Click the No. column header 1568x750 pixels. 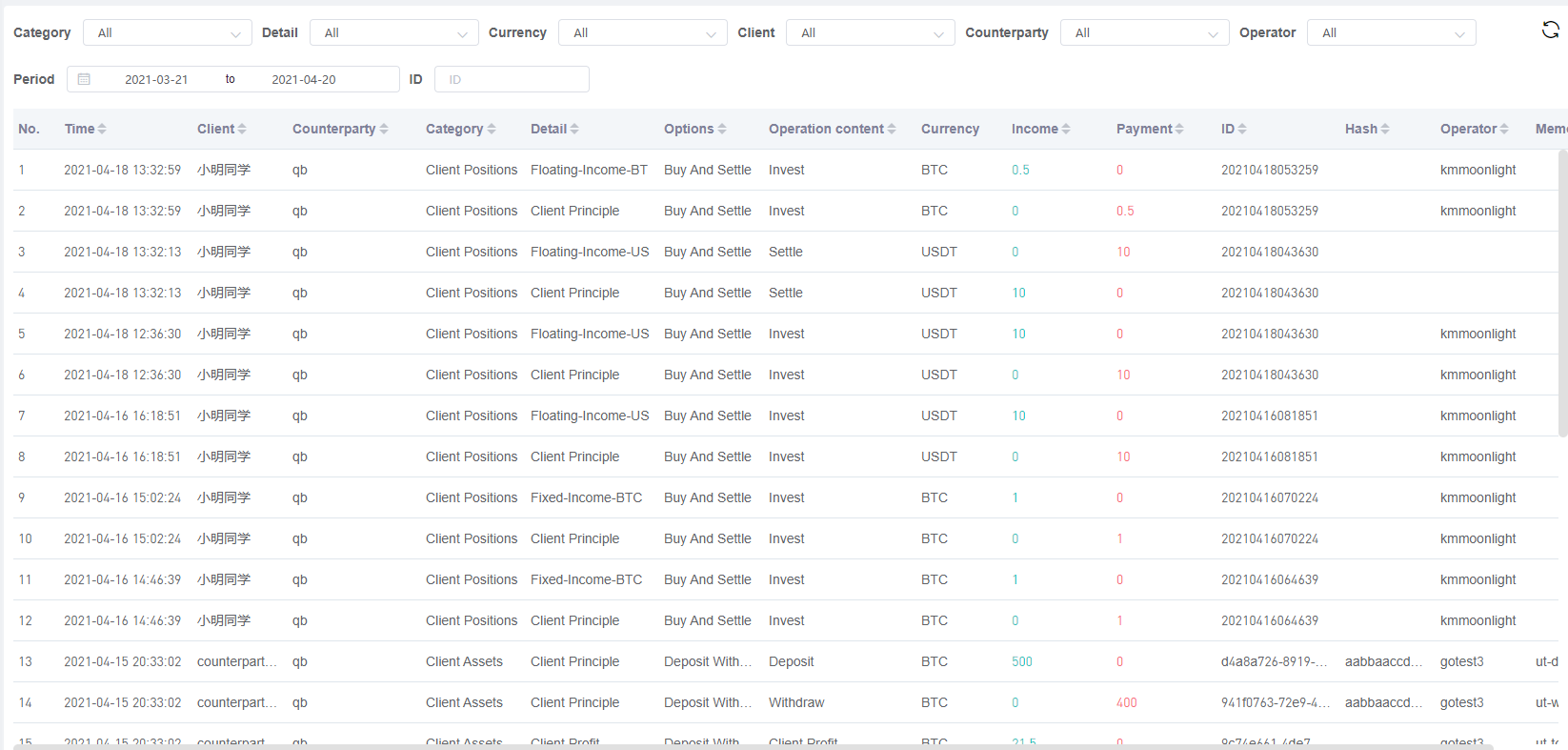[29, 129]
